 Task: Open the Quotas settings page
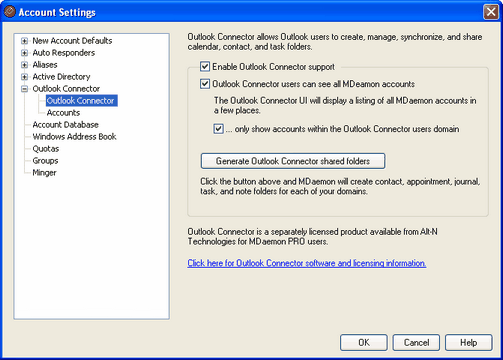pos(46,149)
